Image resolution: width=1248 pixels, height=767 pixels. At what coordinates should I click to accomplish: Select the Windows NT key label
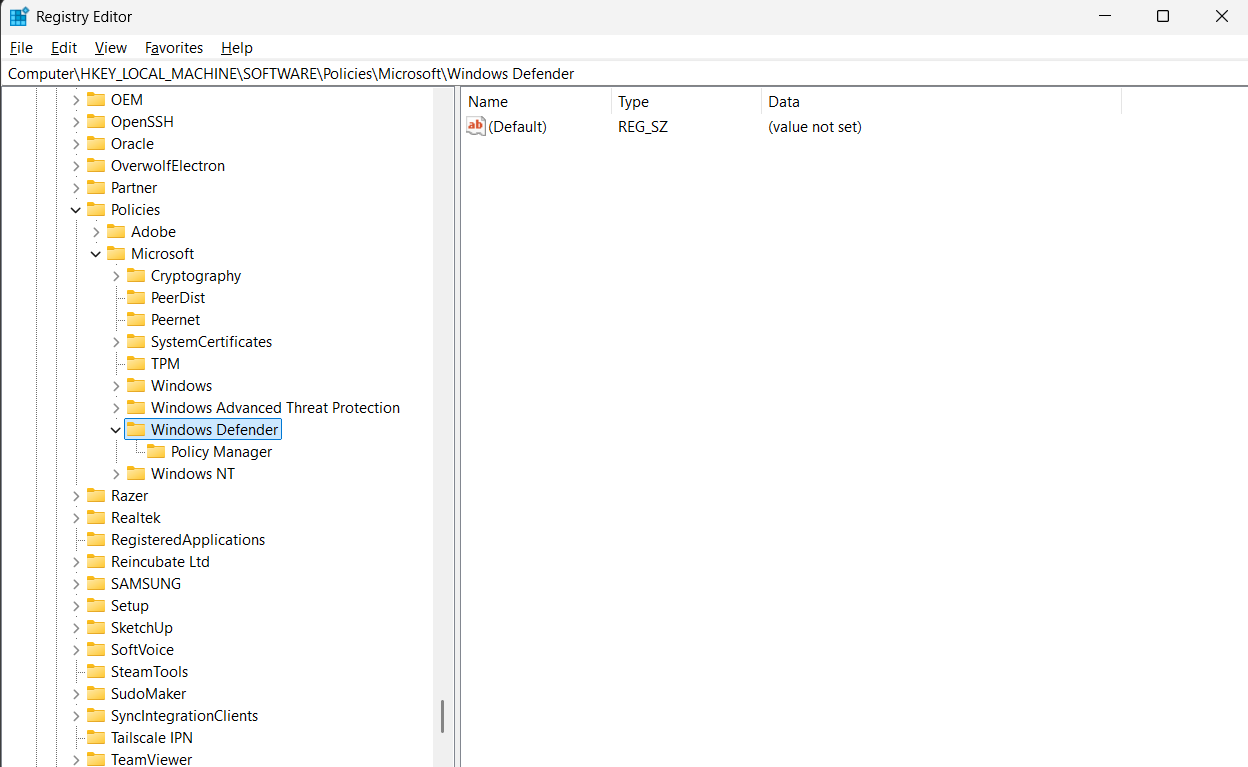tap(193, 474)
